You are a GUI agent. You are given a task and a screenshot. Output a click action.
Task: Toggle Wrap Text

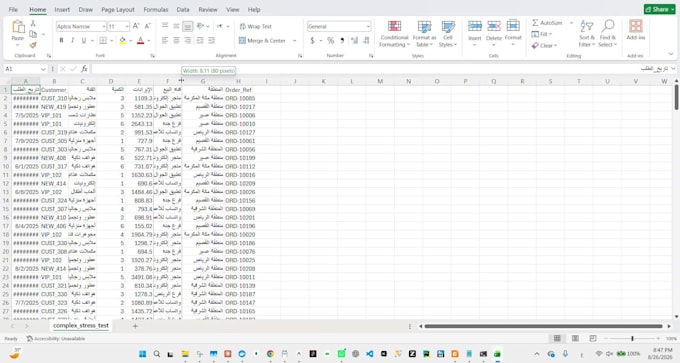coord(255,26)
